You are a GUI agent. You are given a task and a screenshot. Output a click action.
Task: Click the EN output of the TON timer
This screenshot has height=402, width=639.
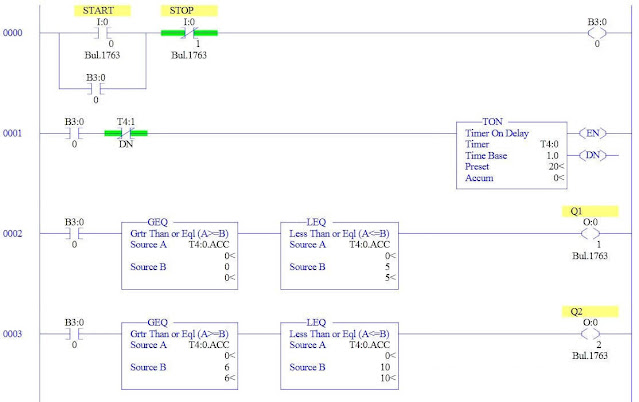click(593, 133)
